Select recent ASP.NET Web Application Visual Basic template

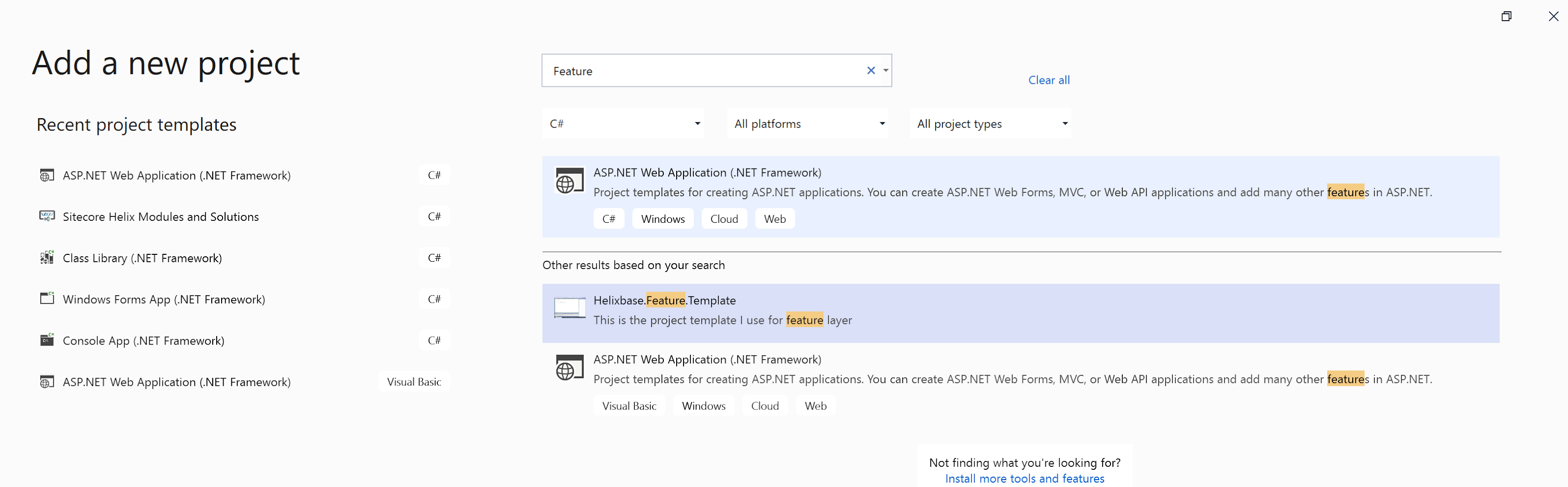243,382
